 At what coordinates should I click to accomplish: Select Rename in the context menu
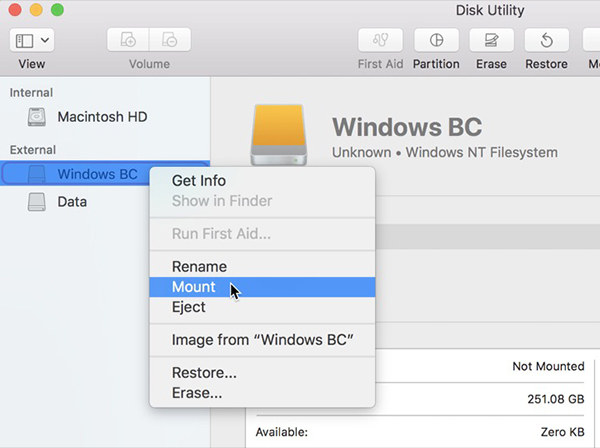199,267
